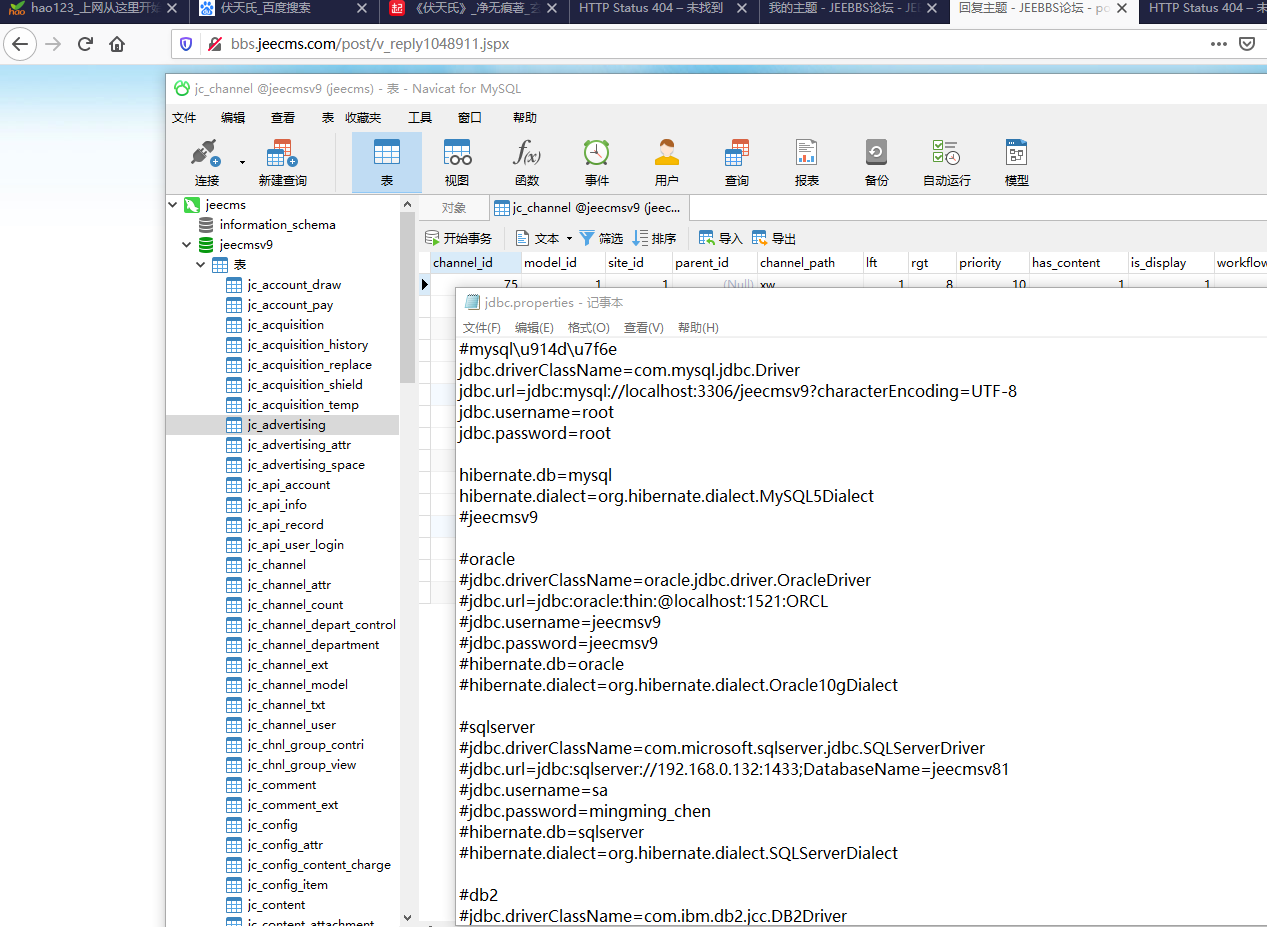Image resolution: width=1267 pixels, height=927 pixels.
Task: Click browser Reload button
Action: coord(86,44)
